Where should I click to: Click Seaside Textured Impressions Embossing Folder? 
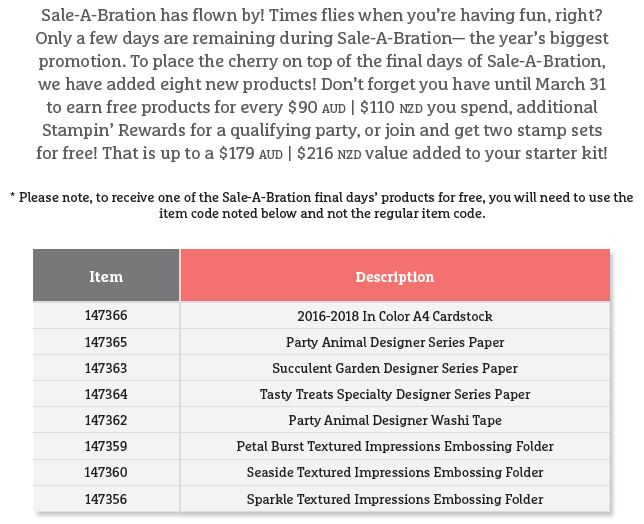[395, 472]
